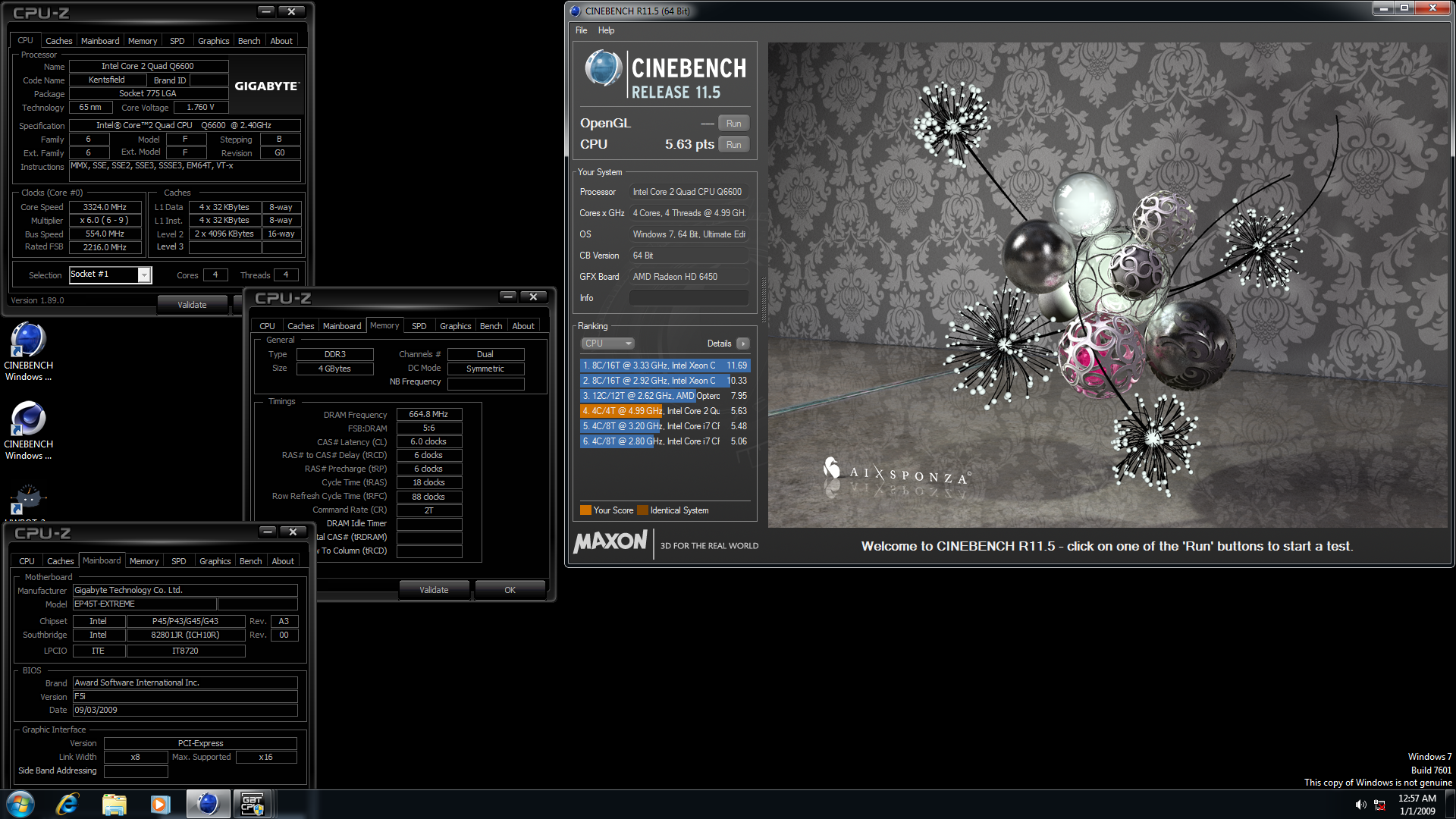
Task: Click the CINEBENCH globe logo in panel
Action: tap(604, 68)
